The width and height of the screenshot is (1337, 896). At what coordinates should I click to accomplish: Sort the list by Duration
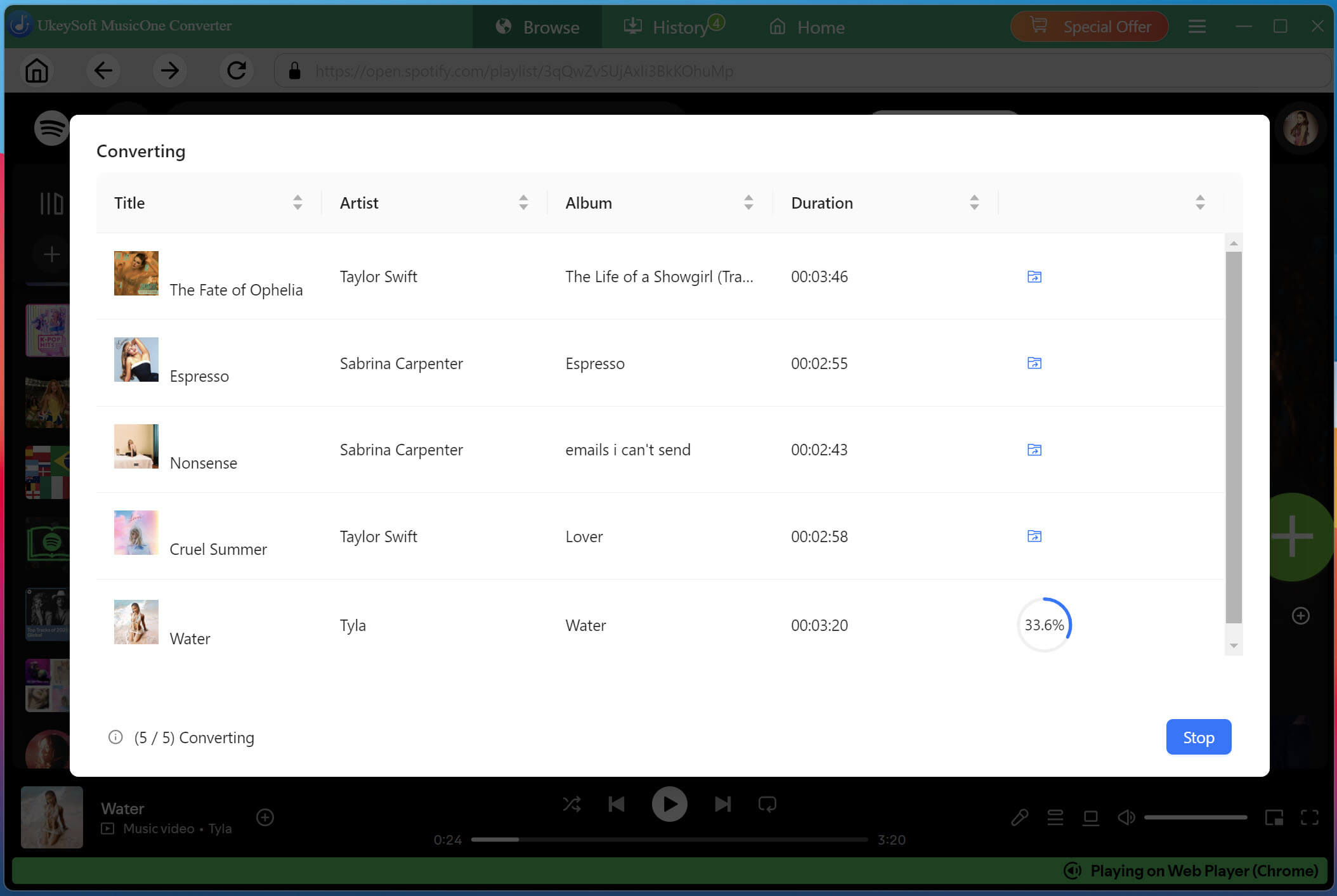tap(974, 202)
